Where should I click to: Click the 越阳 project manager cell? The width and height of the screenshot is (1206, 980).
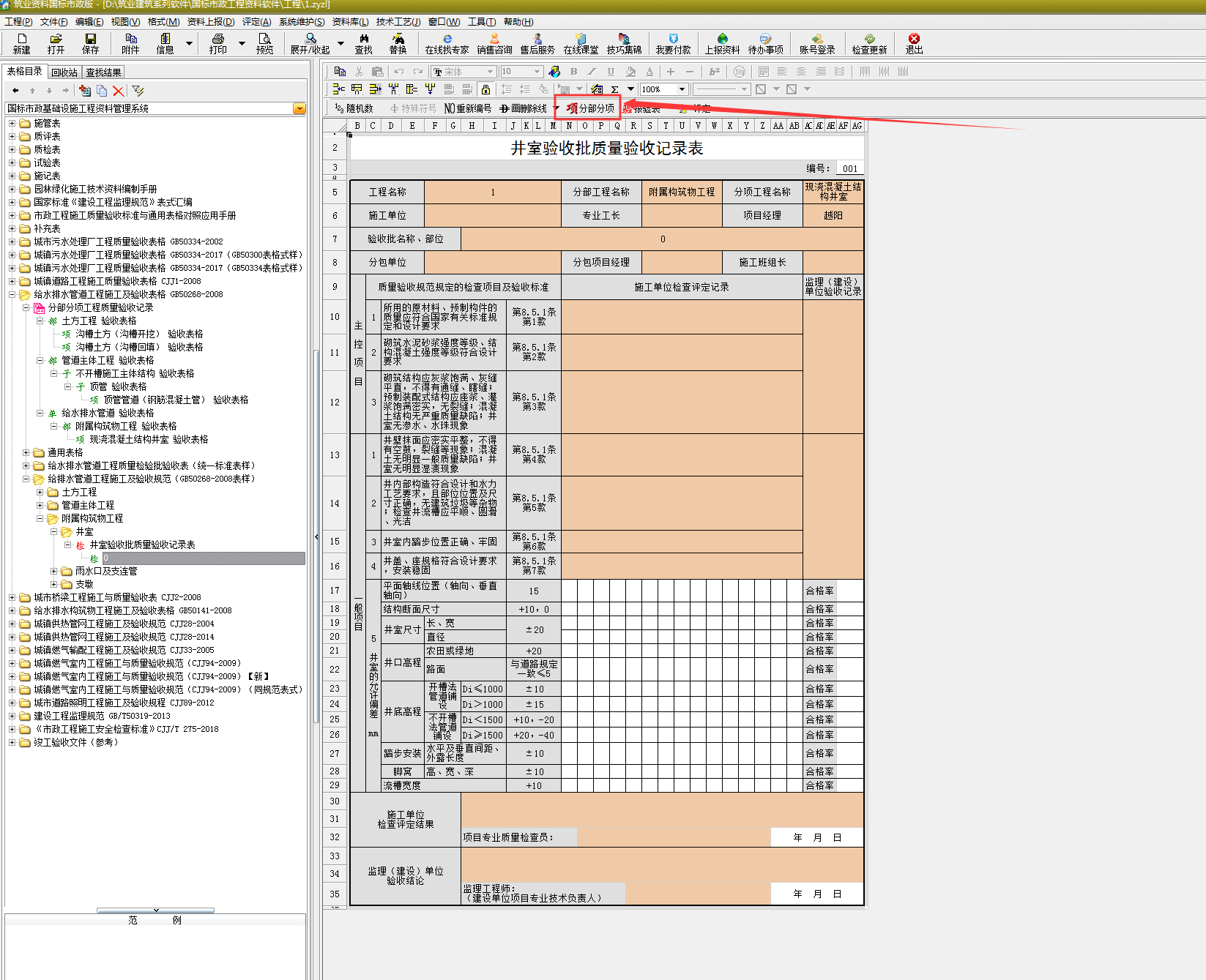pos(833,215)
